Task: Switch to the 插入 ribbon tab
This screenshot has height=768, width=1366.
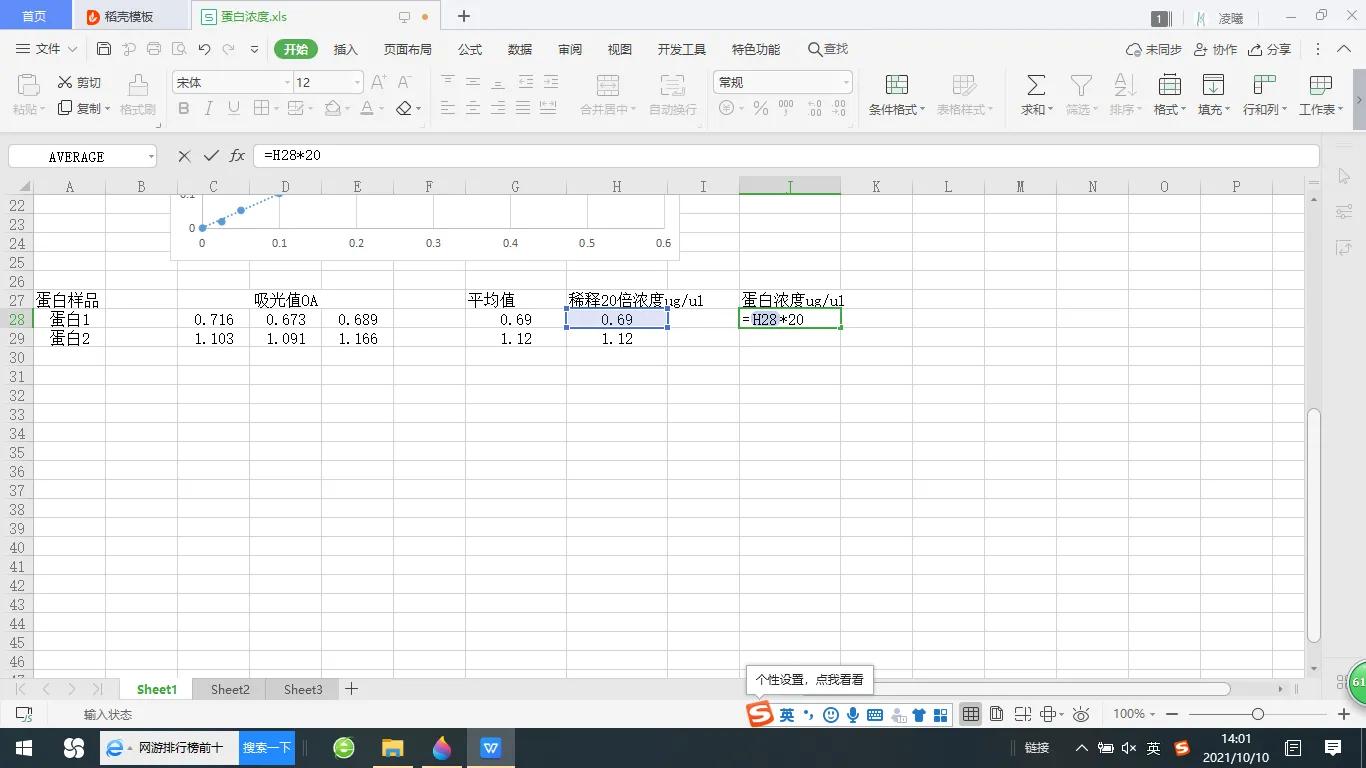Action: 345,49
